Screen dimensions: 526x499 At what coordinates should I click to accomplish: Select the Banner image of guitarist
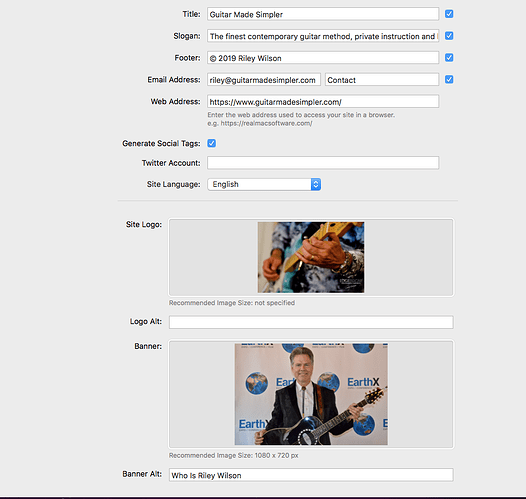click(x=311, y=394)
